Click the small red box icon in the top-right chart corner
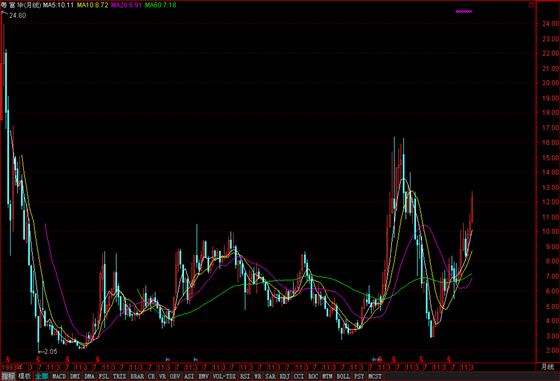The height and width of the screenshot is (381, 560). [x=531, y=5]
